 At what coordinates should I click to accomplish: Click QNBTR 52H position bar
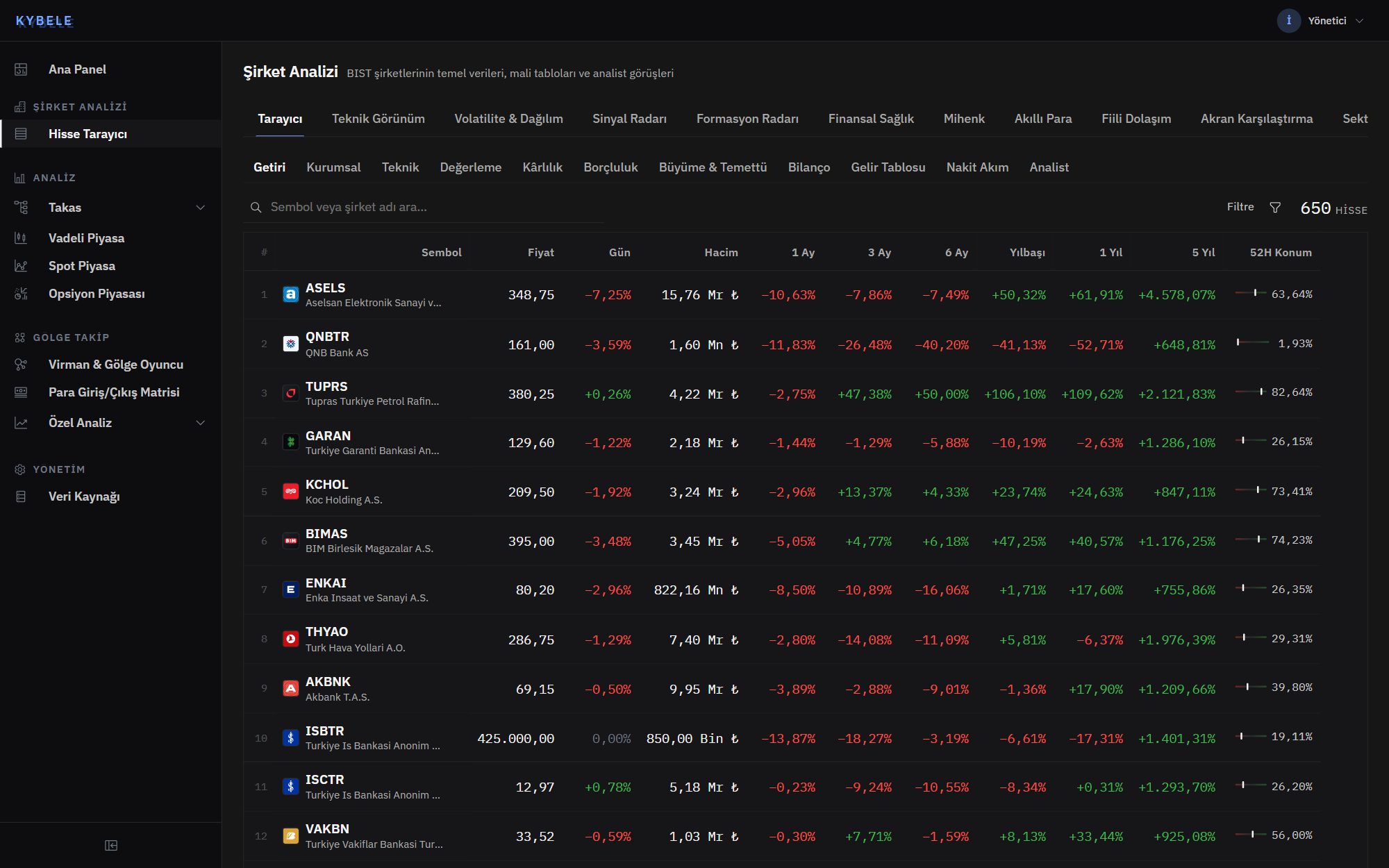tap(1253, 342)
